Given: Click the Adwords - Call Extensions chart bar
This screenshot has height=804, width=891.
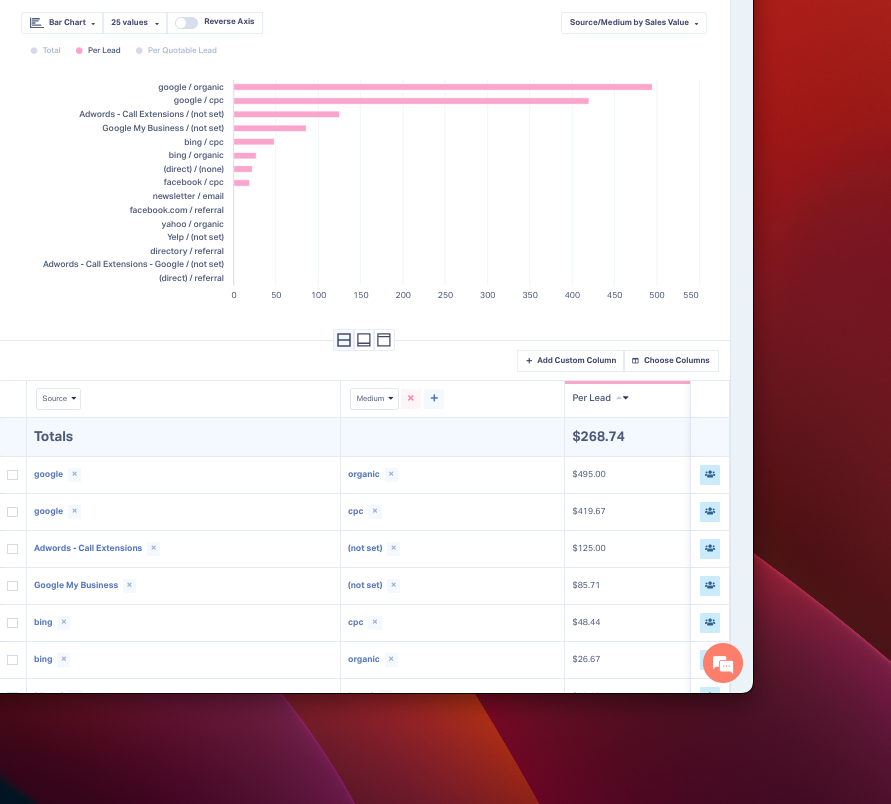Looking at the screenshot, I should tap(286, 114).
